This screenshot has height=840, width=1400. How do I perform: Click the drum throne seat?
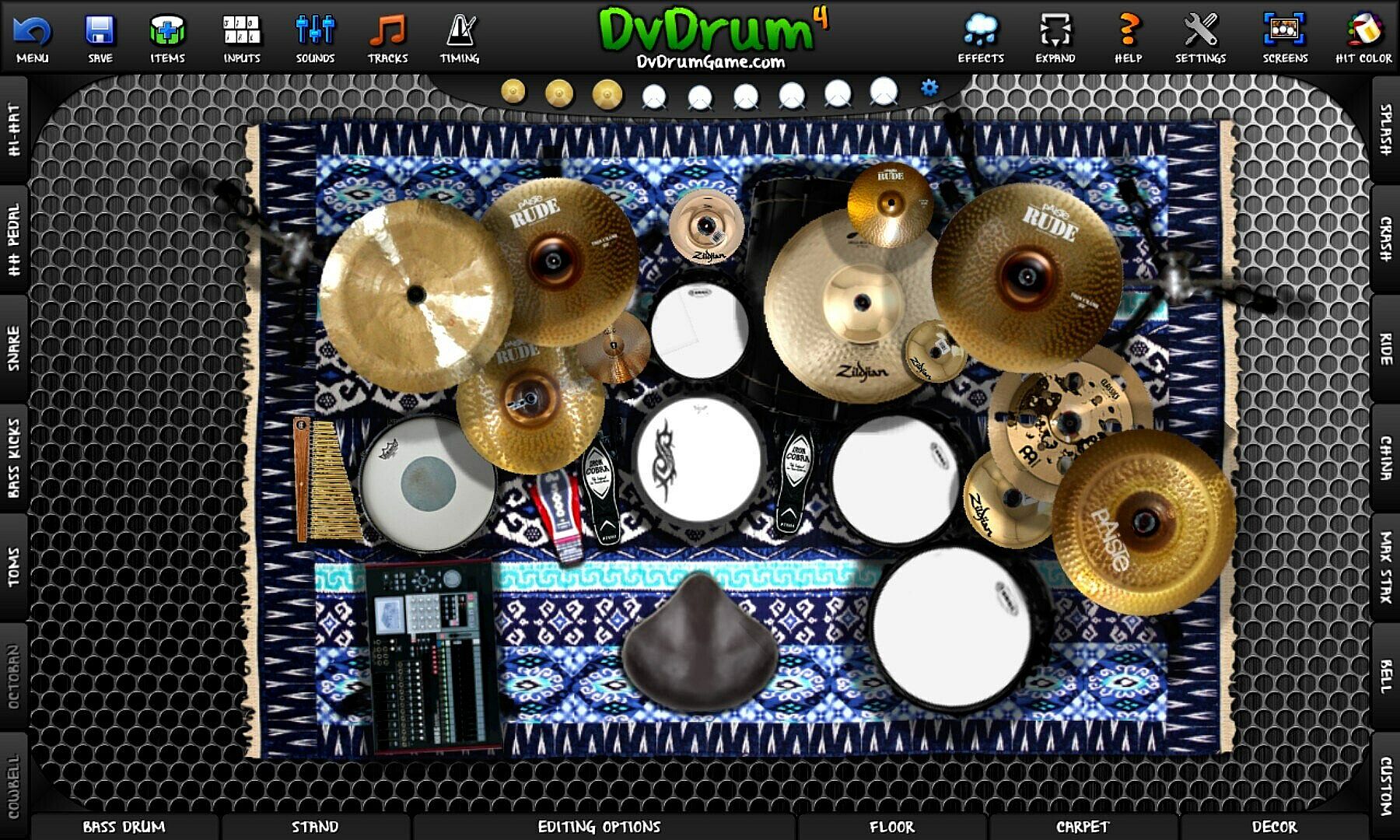click(700, 642)
